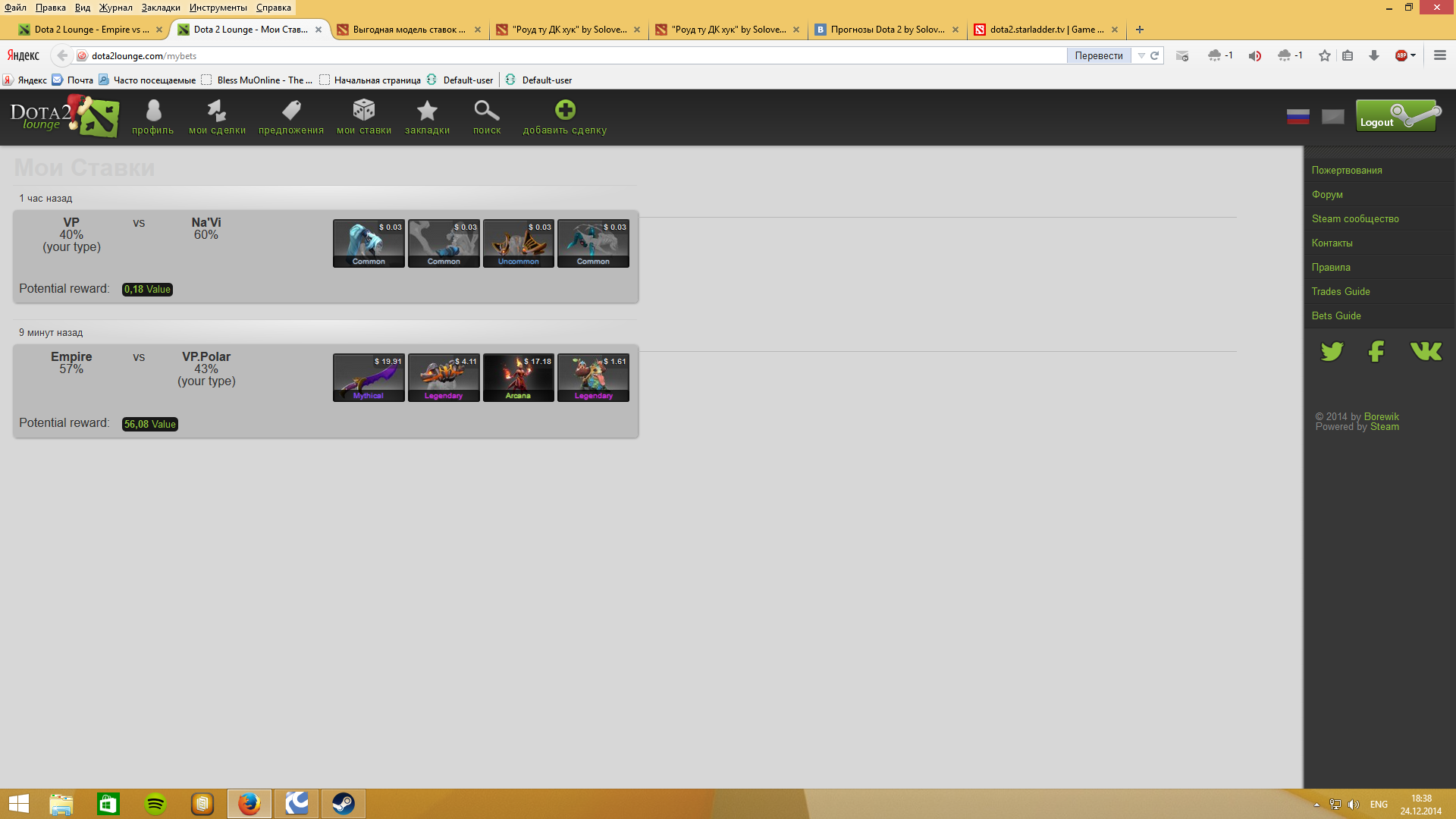The image size is (1456, 819).
Task: Expand the Adblock Plus dropdown arrow
Action: 1414,55
